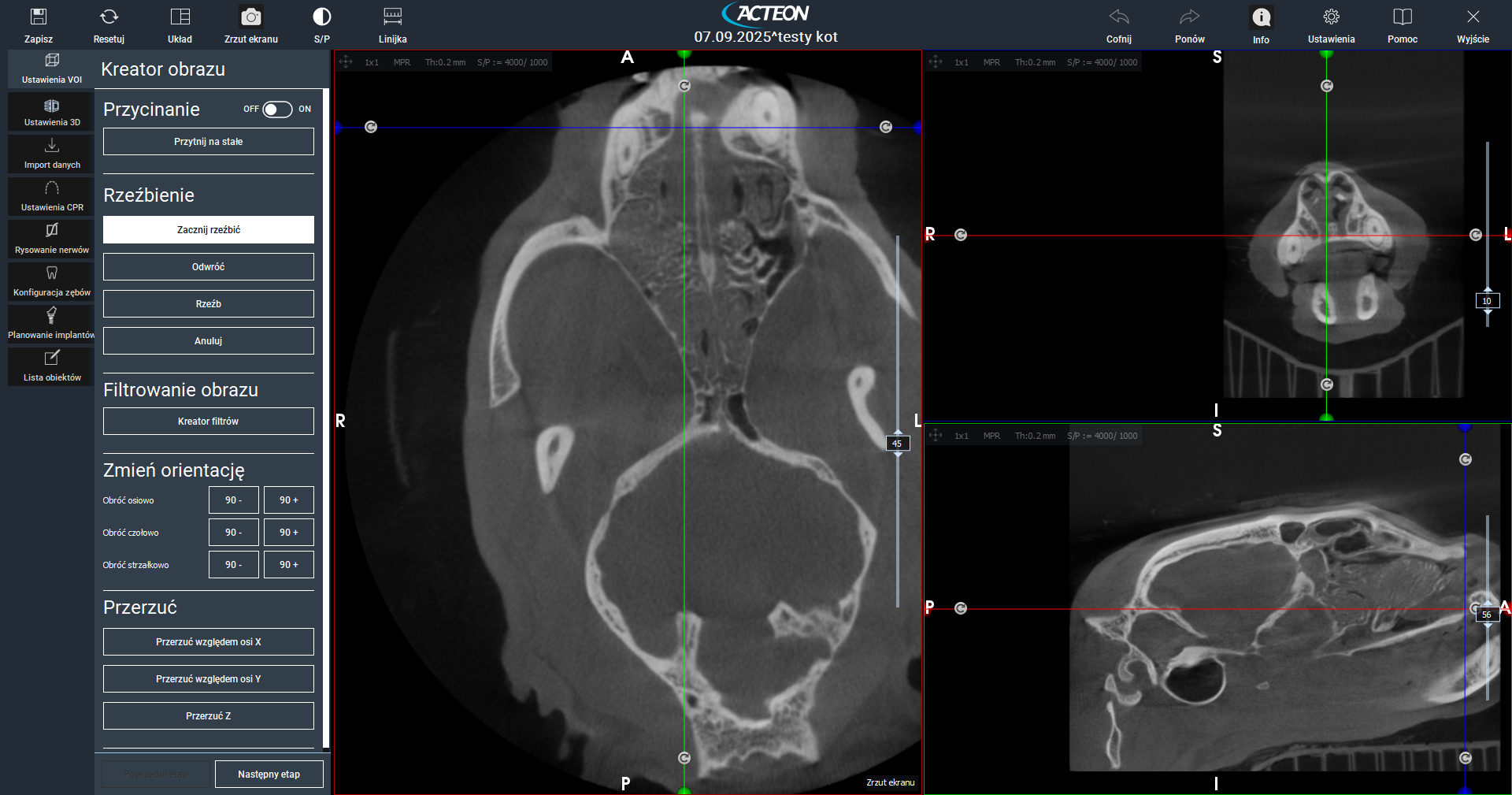Click the Zapisz save icon

click(x=38, y=17)
